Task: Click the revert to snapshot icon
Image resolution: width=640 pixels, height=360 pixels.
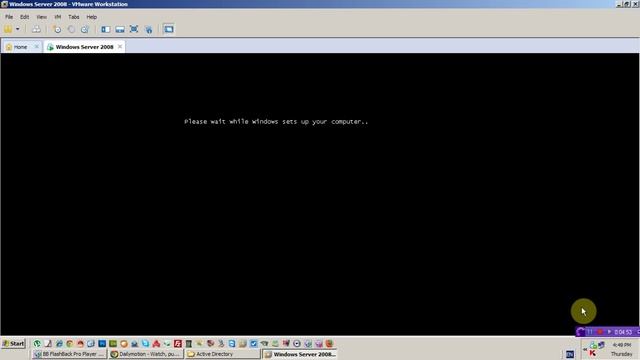Action: pyautogui.click(x=71, y=29)
